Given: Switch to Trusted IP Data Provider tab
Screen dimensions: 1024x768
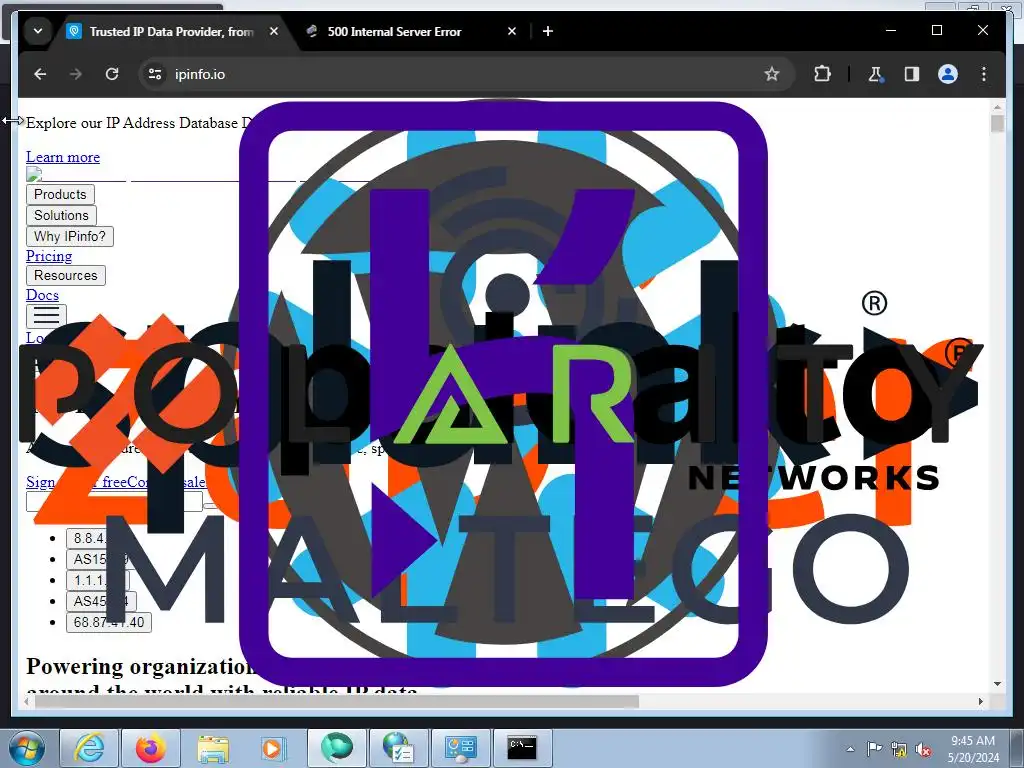Looking at the screenshot, I should tap(171, 31).
